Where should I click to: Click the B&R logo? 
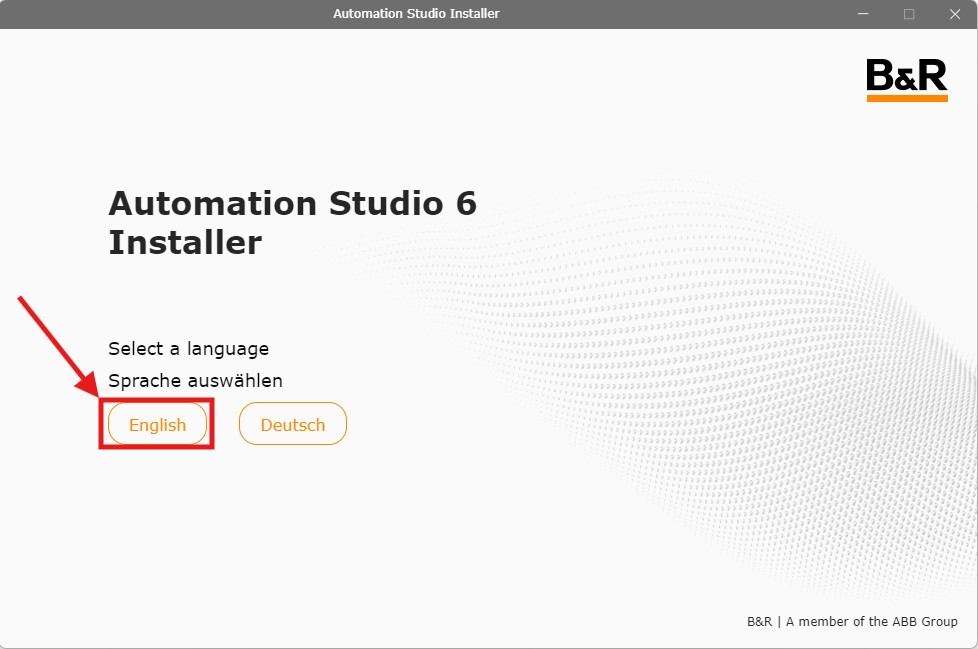pyautogui.click(x=907, y=80)
